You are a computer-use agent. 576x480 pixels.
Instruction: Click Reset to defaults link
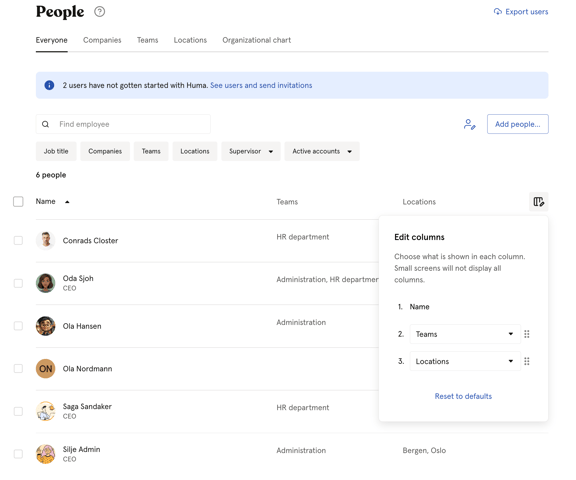coord(463,396)
